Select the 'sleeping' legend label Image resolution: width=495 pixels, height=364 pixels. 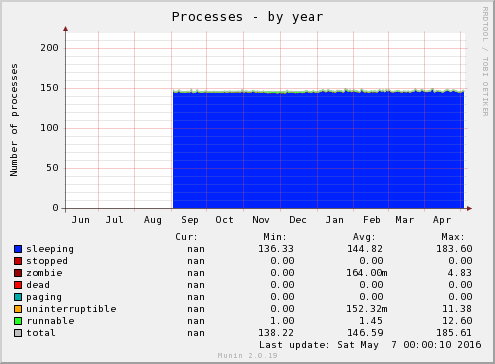50,249
